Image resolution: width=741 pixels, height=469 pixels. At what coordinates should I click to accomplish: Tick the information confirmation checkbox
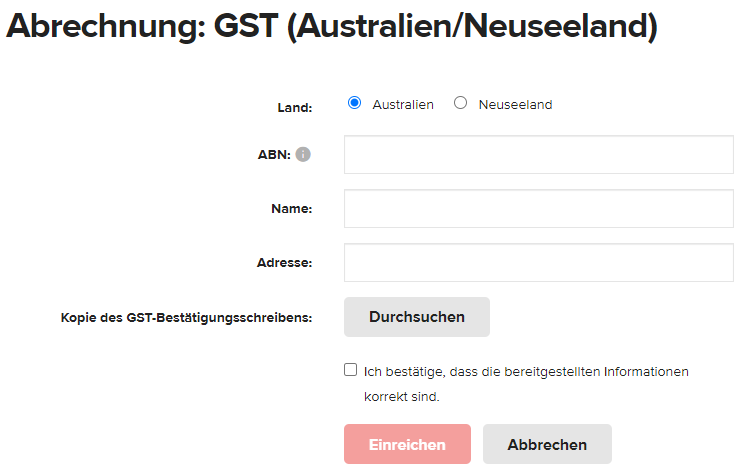point(351,370)
